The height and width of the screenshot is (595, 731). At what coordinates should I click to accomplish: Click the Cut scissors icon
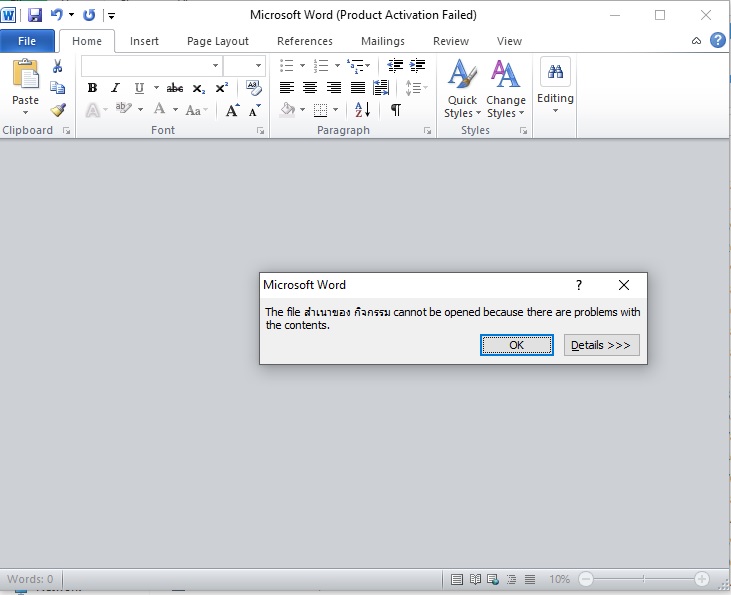click(x=57, y=66)
